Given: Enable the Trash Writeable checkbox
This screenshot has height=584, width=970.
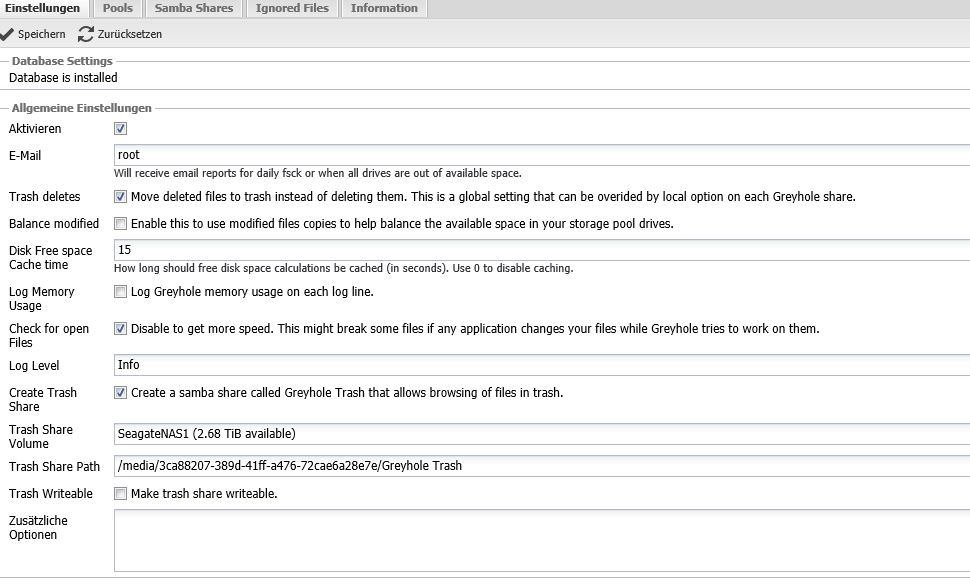Looking at the screenshot, I should pyautogui.click(x=121, y=494).
